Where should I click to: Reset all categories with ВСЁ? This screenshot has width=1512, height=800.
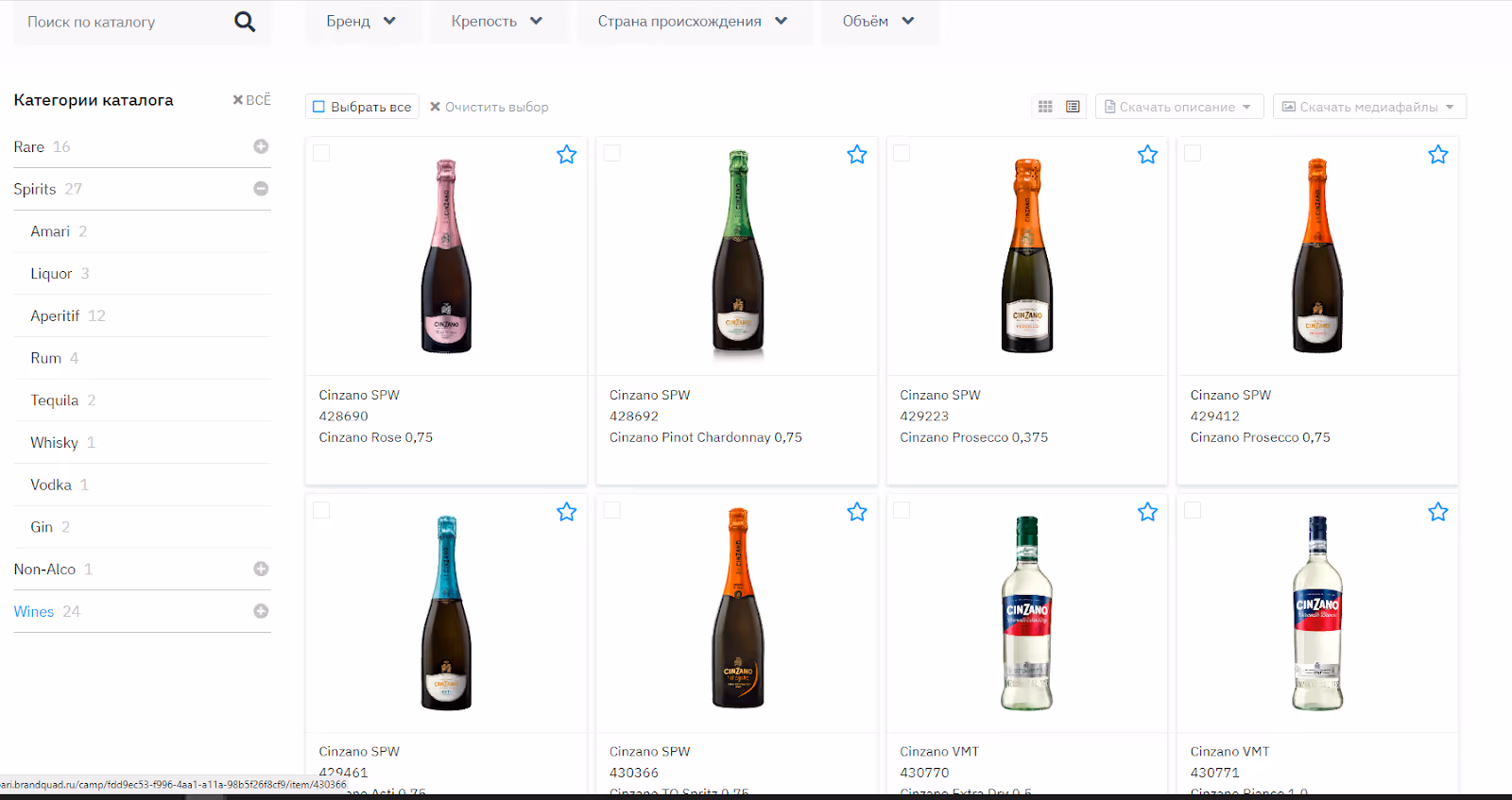pyautogui.click(x=251, y=100)
